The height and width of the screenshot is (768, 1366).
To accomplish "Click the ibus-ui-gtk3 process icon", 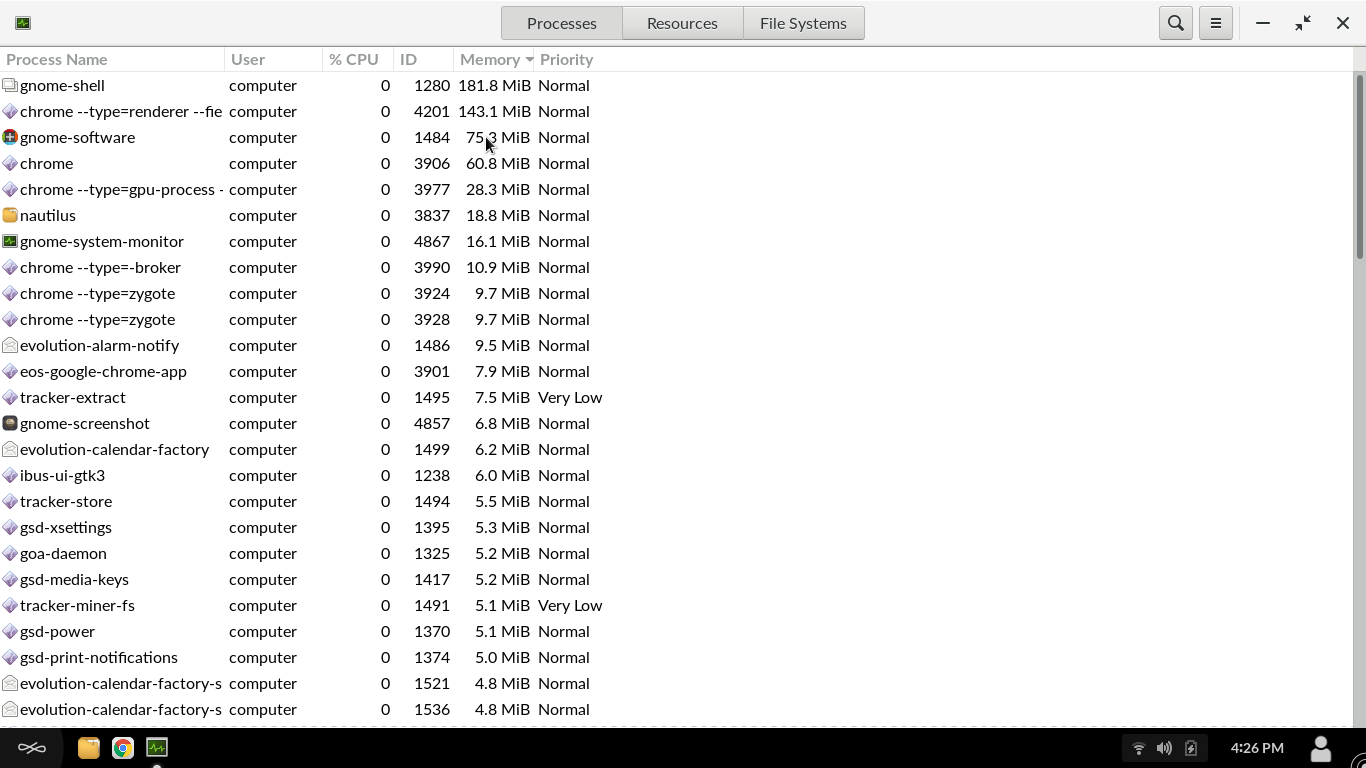I will [10, 475].
